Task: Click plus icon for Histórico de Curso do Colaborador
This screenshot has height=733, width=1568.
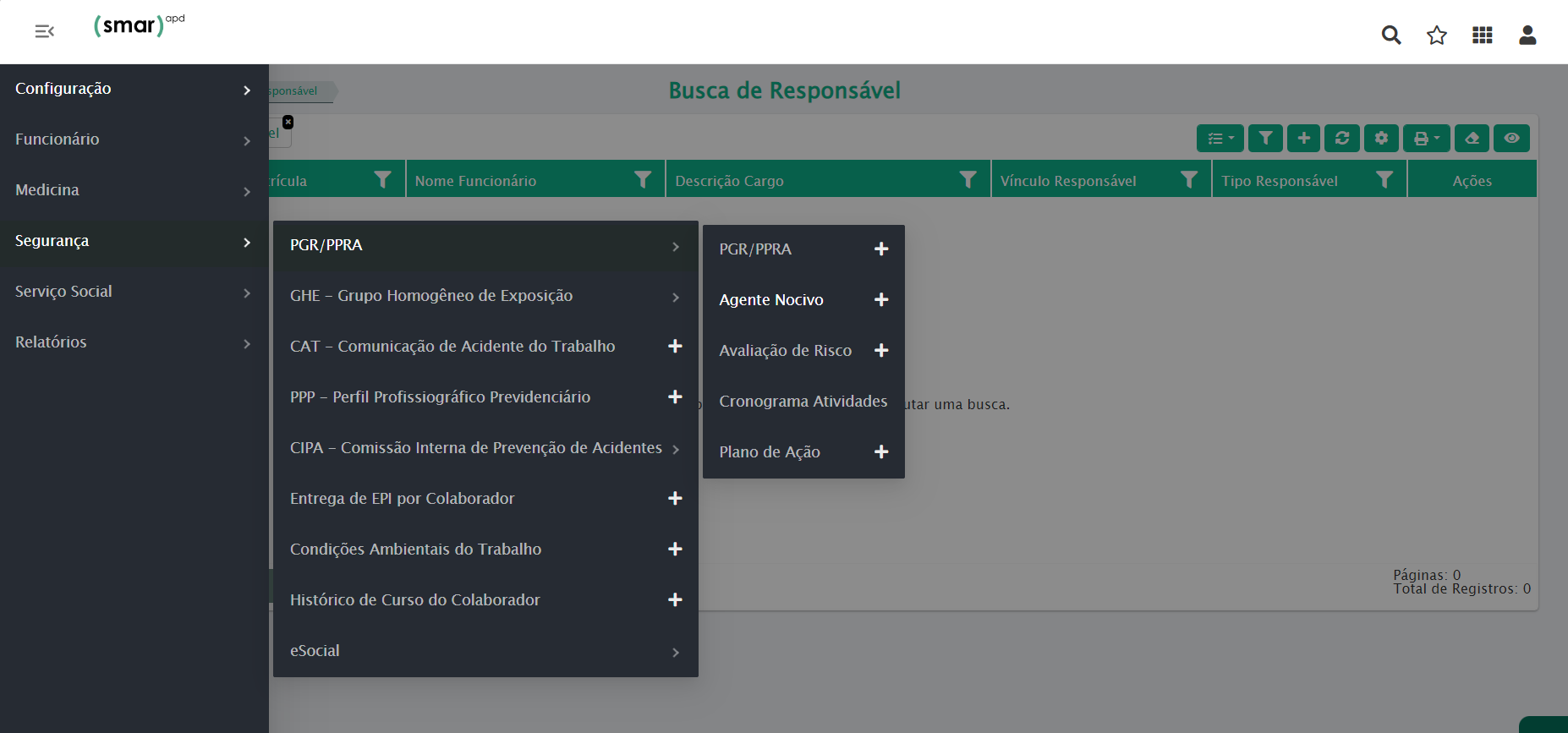Action: click(x=675, y=600)
